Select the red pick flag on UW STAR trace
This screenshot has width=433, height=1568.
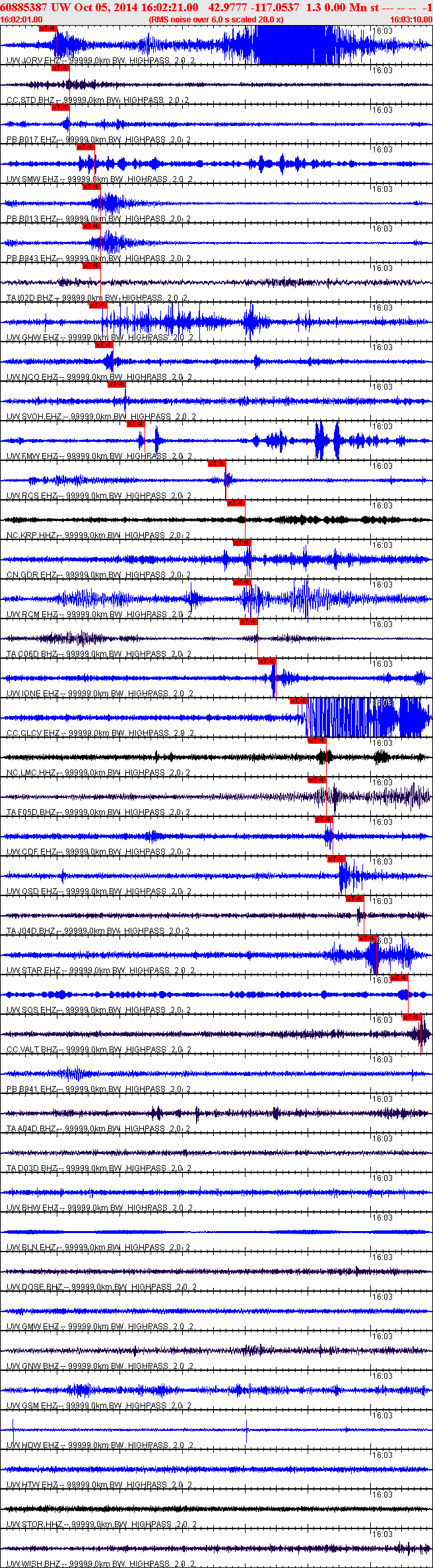pyautogui.click(x=368, y=938)
